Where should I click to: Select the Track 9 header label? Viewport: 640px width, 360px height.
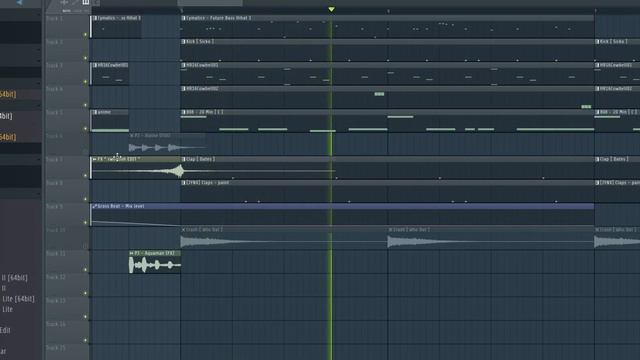pos(55,207)
